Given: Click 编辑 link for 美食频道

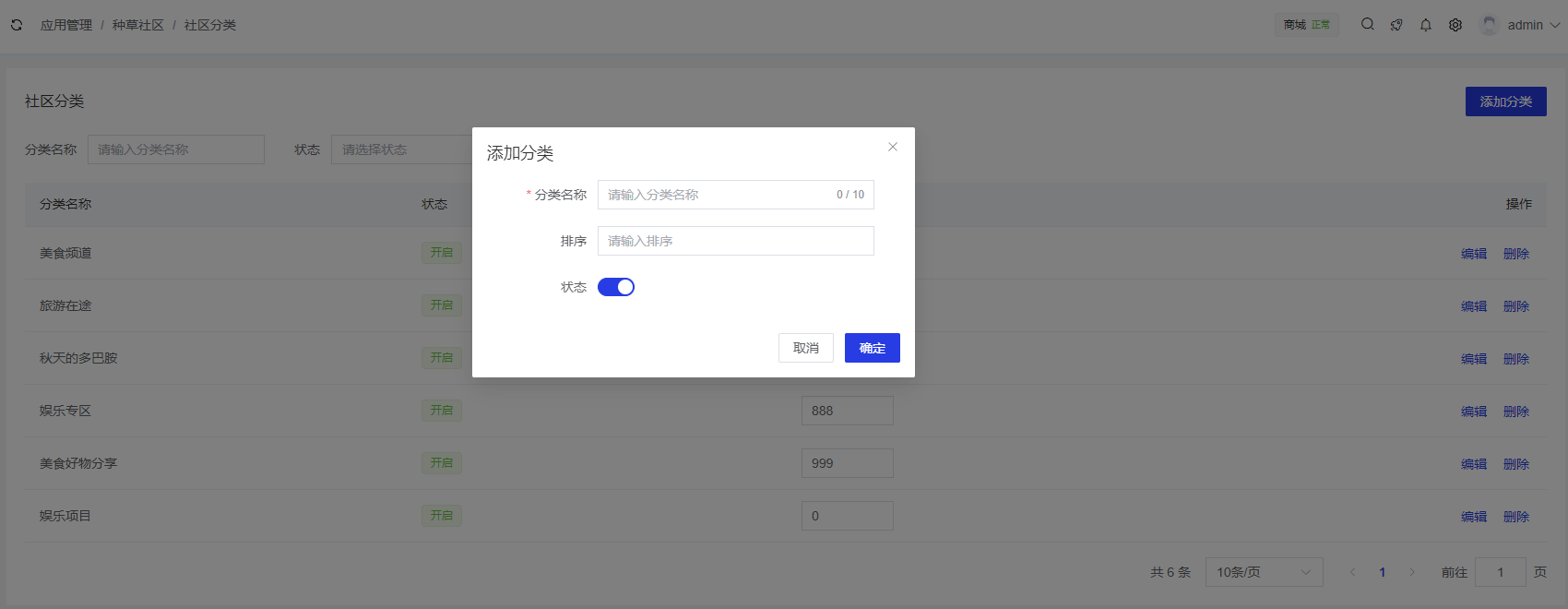Looking at the screenshot, I should [x=1473, y=254].
